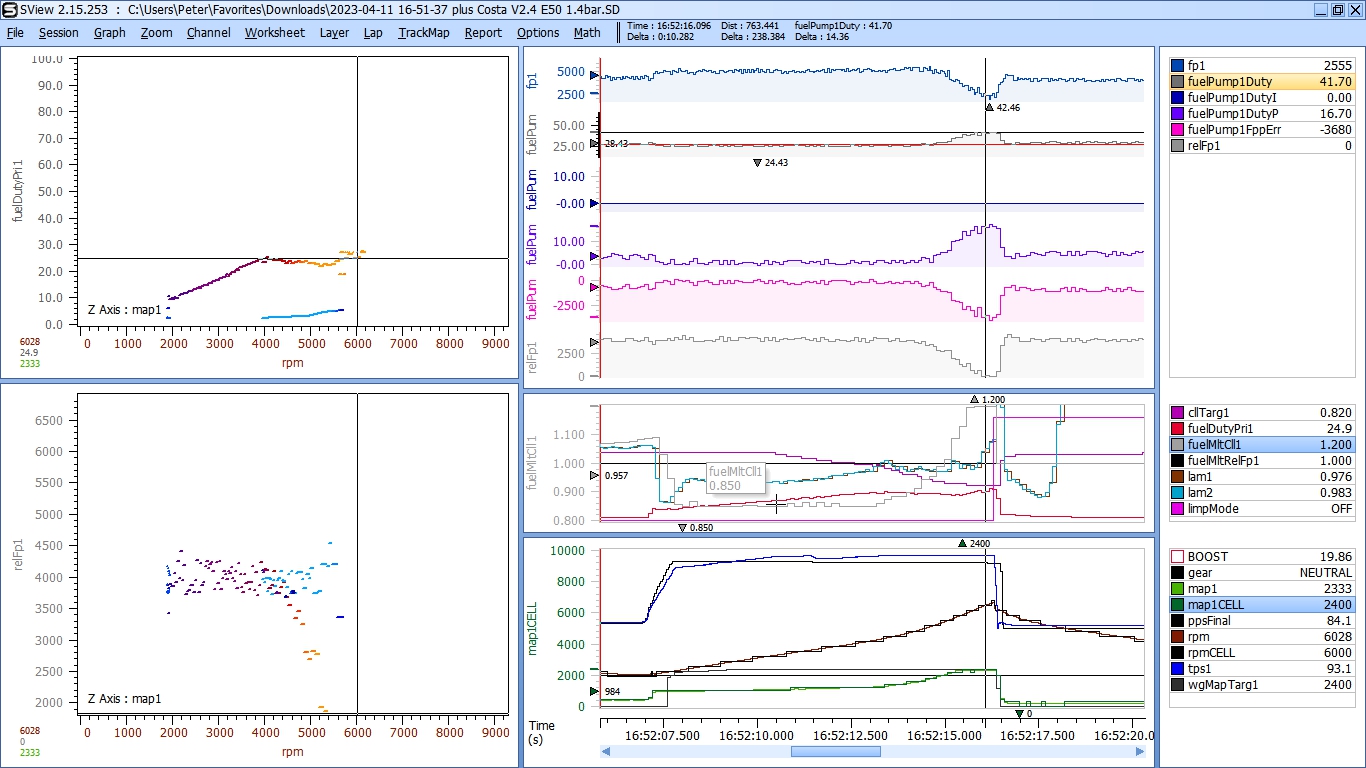The image size is (1366, 768).
Task: Click the tps1 blue color swatch
Action: (x=1177, y=669)
